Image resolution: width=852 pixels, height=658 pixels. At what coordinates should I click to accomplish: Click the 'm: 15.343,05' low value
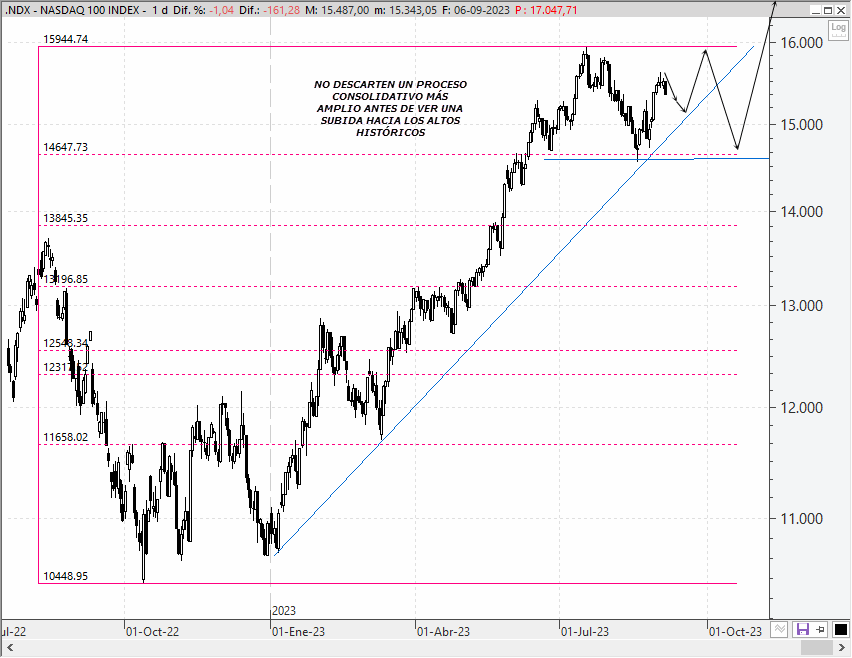pos(405,10)
